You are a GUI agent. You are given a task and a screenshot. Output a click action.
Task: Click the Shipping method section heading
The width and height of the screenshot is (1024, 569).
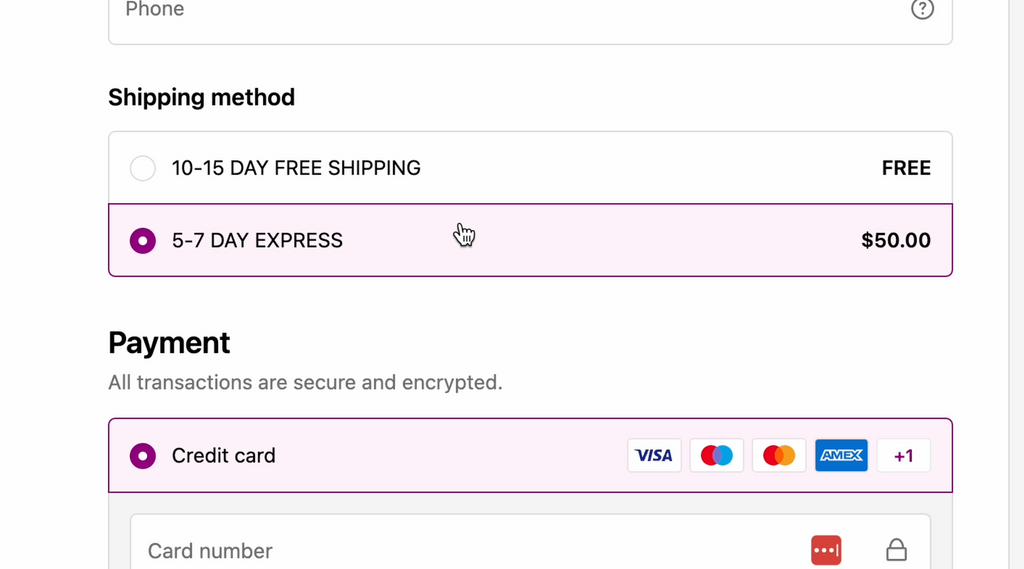pyautogui.click(x=201, y=97)
